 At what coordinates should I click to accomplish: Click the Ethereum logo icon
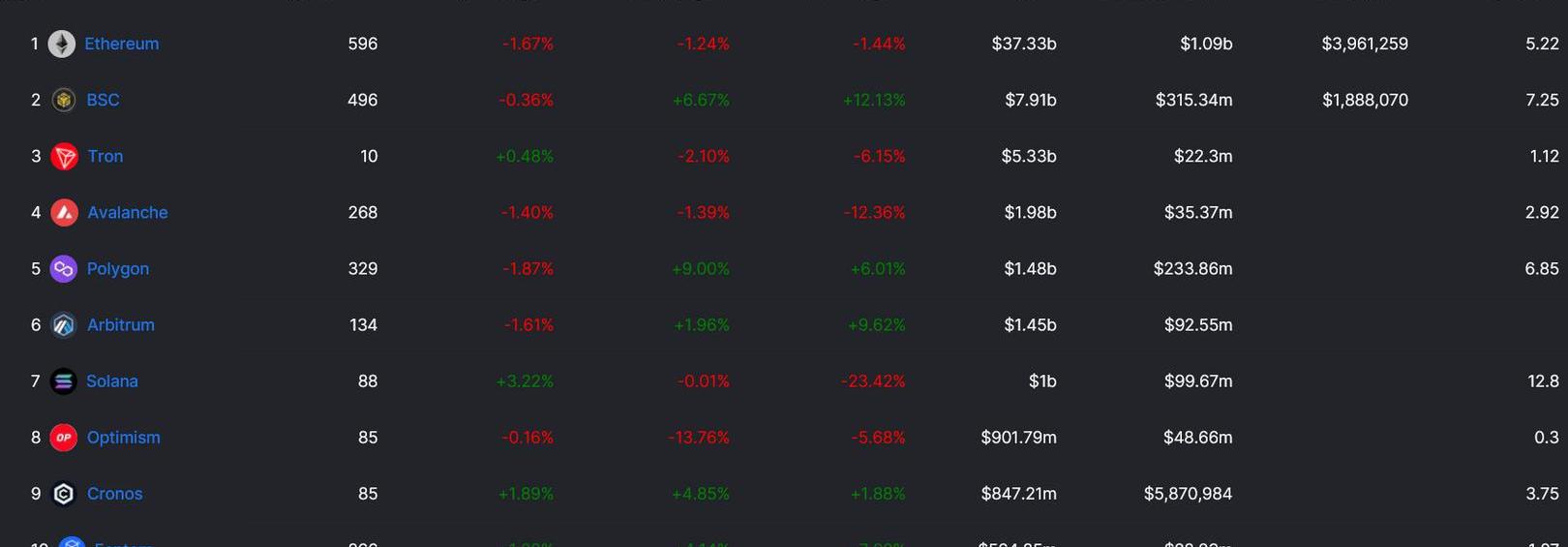tap(62, 44)
